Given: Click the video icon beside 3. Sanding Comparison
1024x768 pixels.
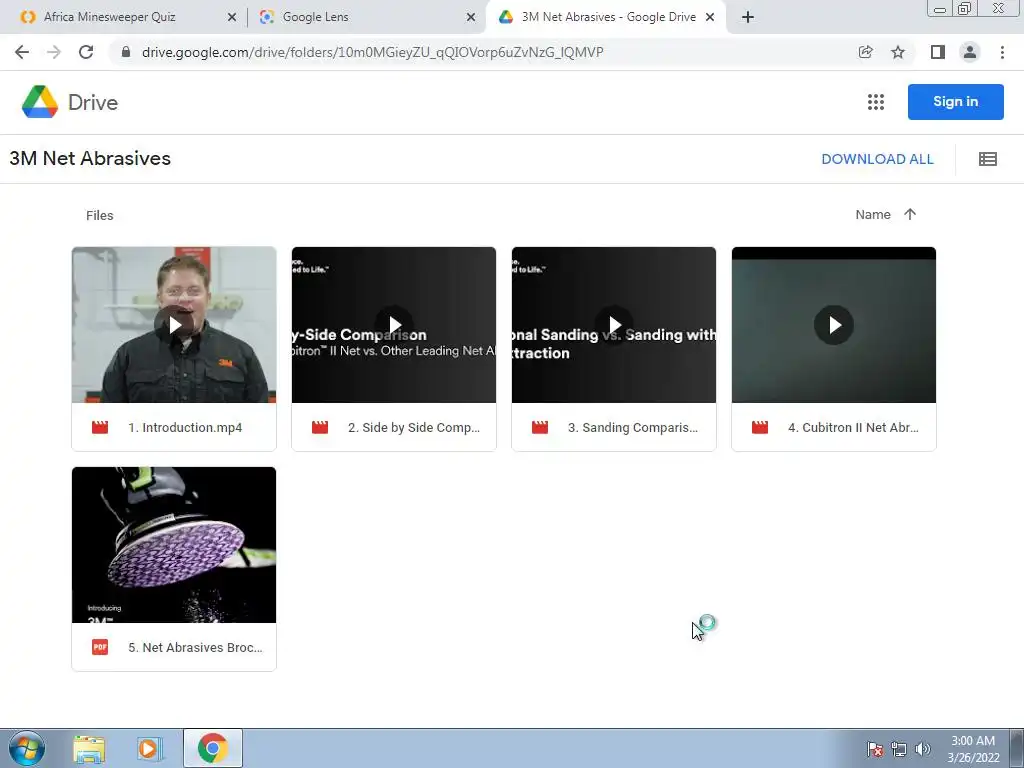Looking at the screenshot, I should pyautogui.click(x=540, y=428).
